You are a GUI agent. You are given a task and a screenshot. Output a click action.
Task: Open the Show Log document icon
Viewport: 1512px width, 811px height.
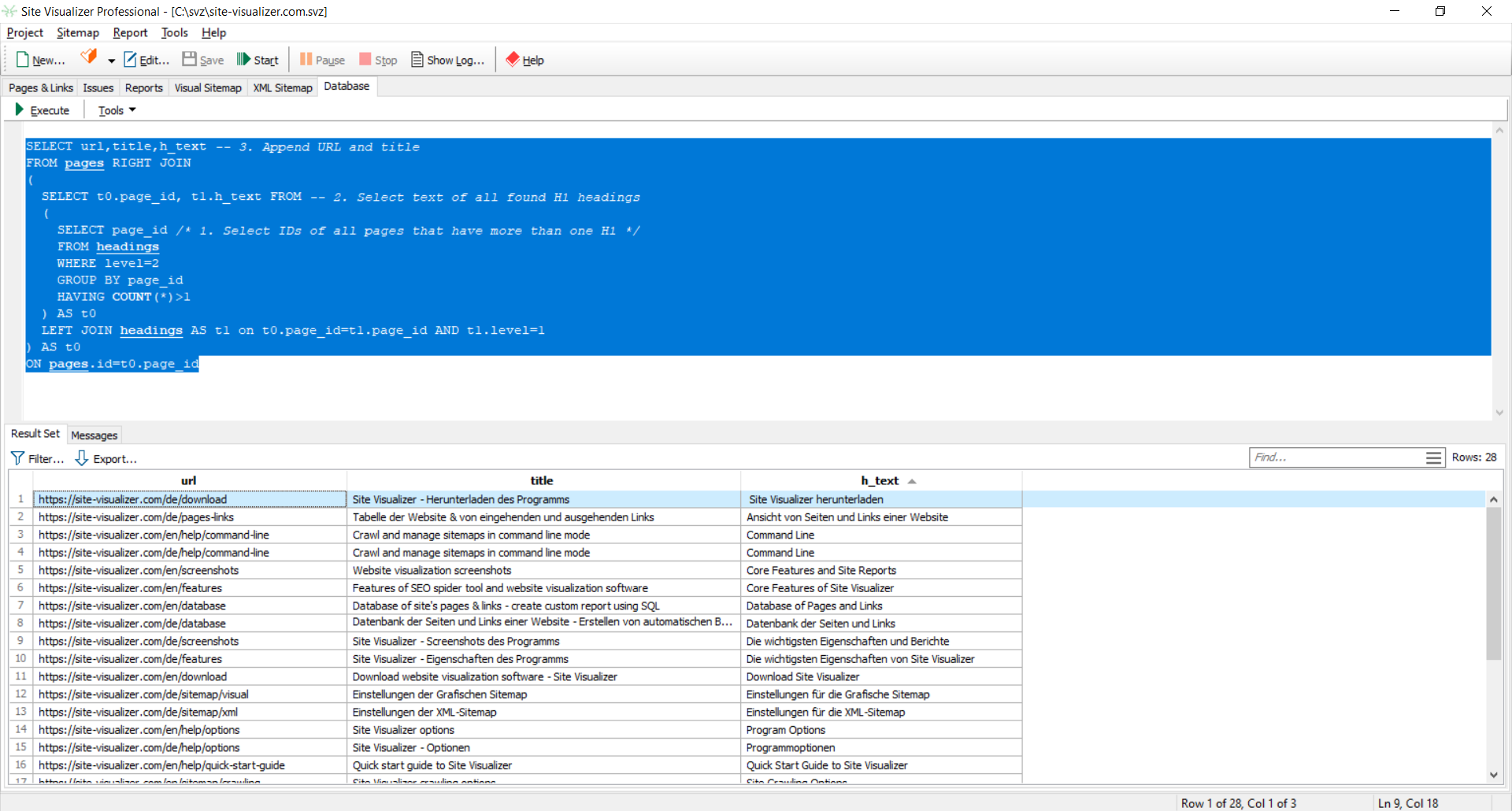(417, 60)
